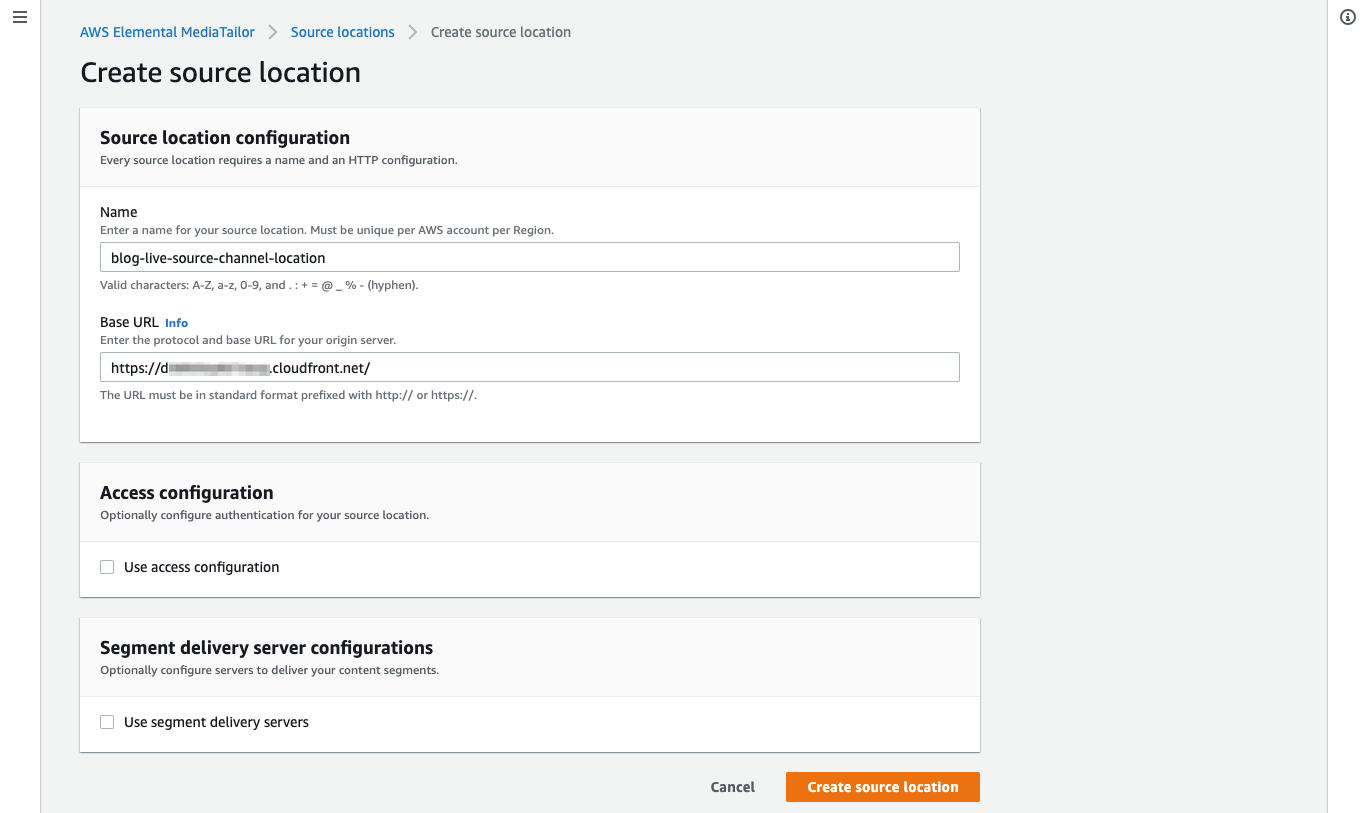Click the 'Create source location' page title
Viewport: 1368px width, 813px height.
(221, 73)
